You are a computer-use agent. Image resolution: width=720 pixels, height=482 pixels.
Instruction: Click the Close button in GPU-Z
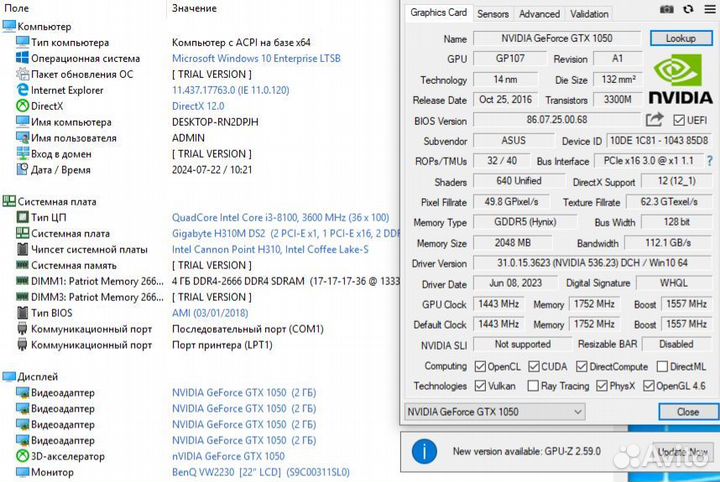coord(688,412)
